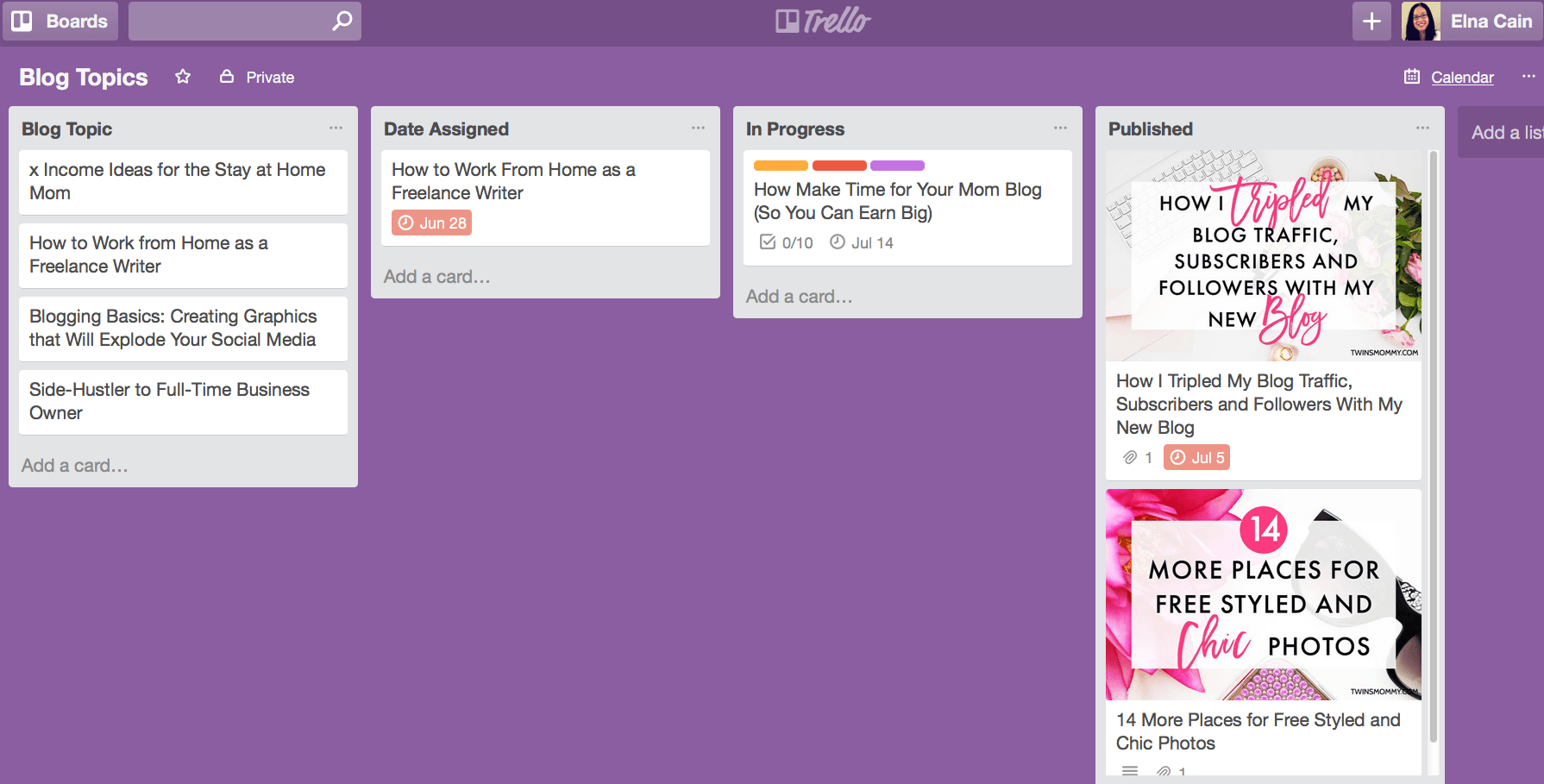Open Blog Topic list actions menu
Screen dimensions: 1544x784
pos(336,129)
